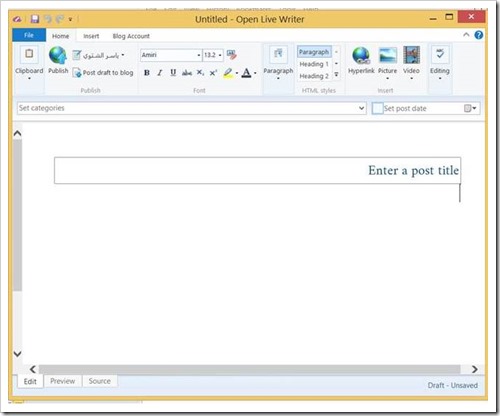Viewport: 500px width, 416px height.
Task: Select the Paragraph HTML style
Action: (x=314, y=52)
